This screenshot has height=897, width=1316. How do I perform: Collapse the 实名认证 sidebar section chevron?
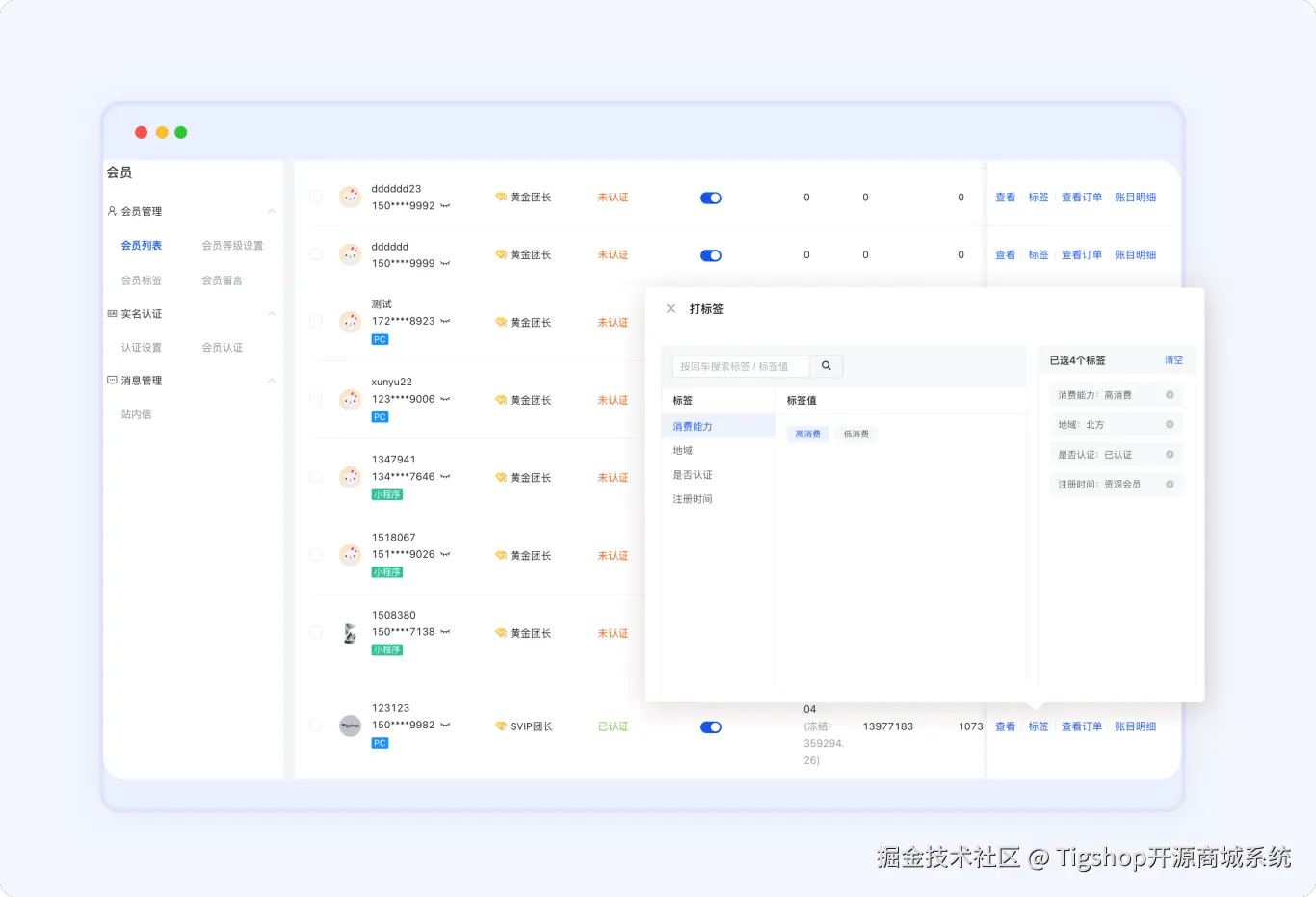(x=272, y=314)
